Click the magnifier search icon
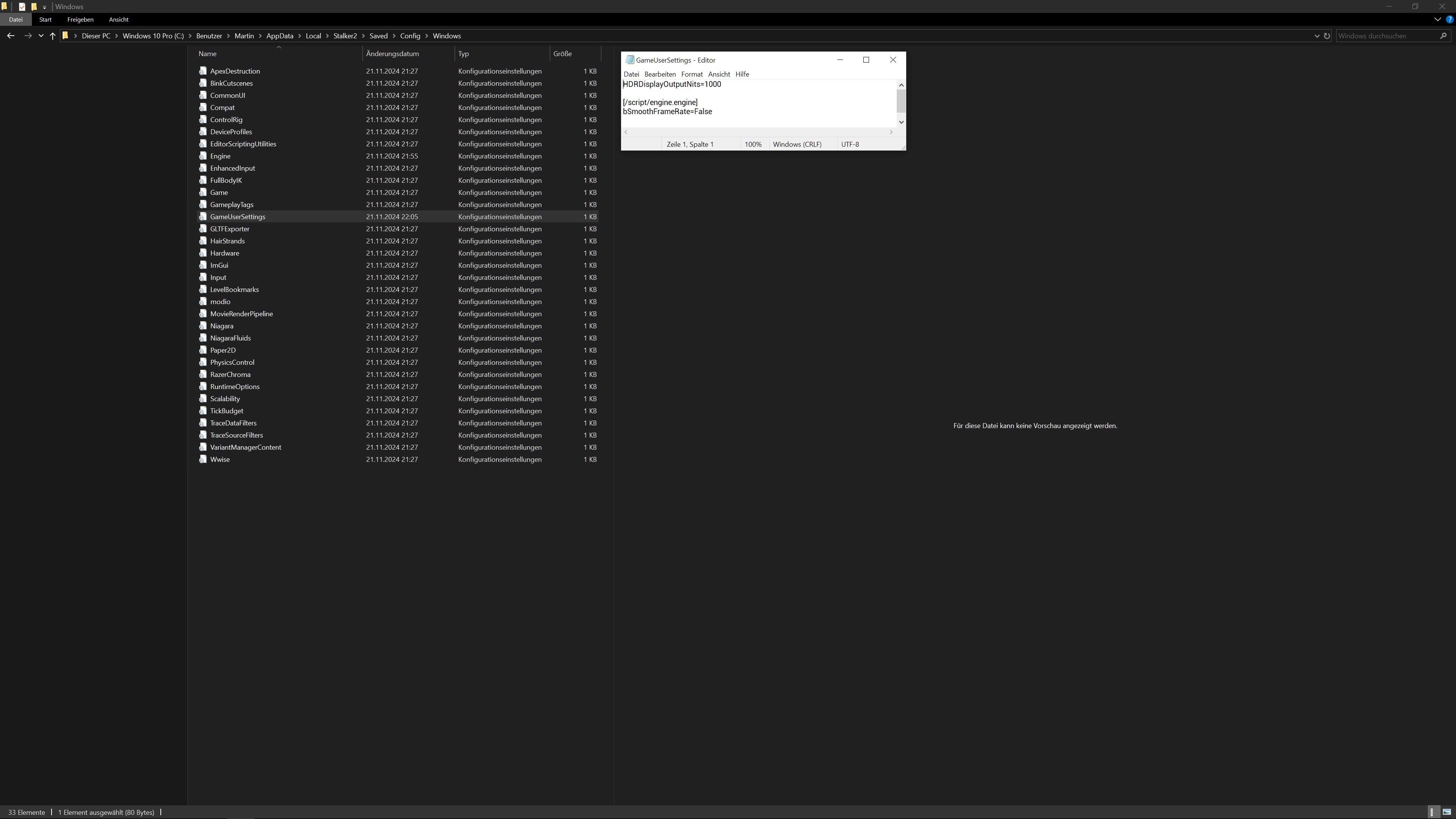 click(x=1443, y=36)
